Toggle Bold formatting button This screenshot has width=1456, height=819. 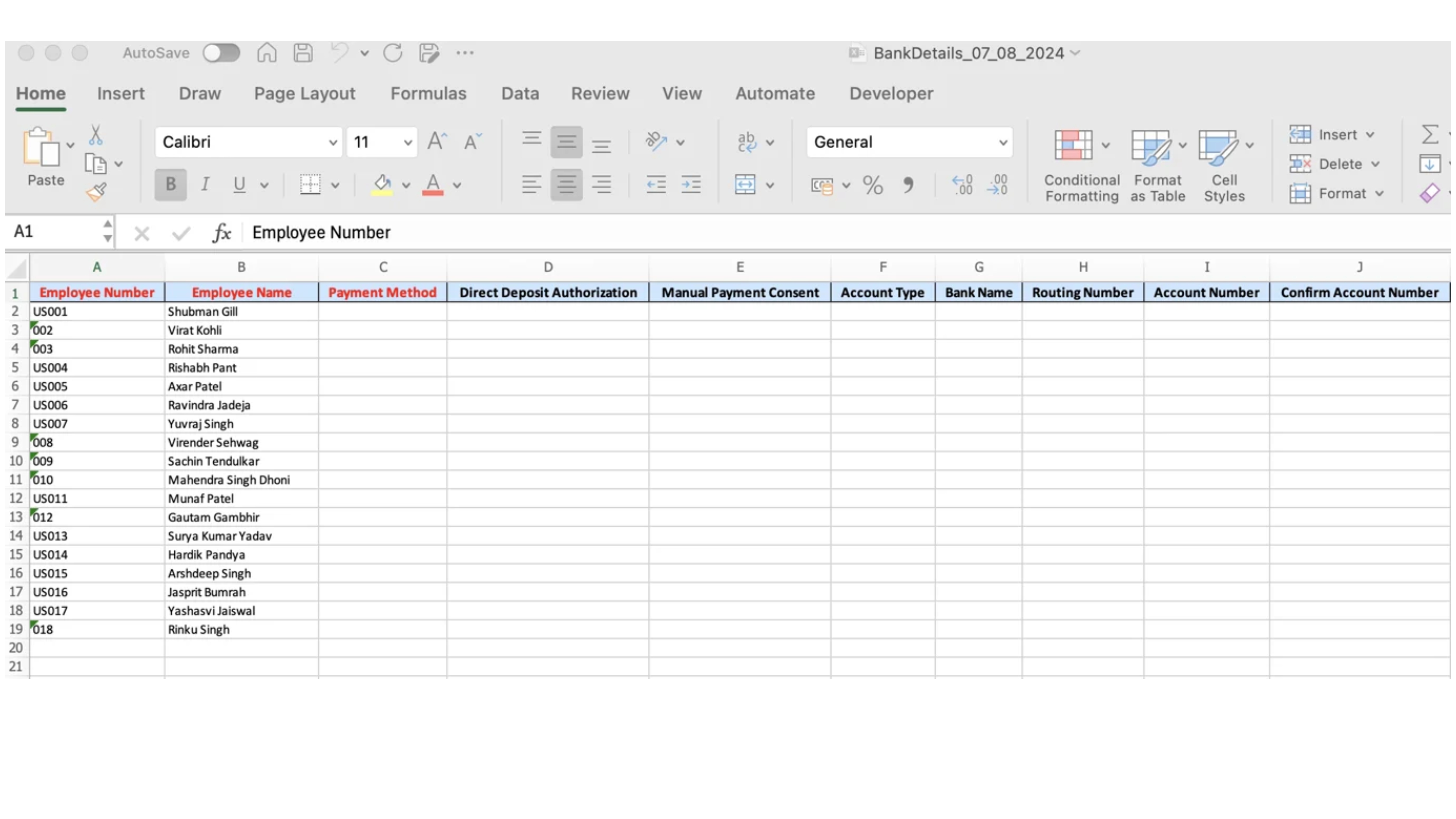pyautogui.click(x=170, y=184)
